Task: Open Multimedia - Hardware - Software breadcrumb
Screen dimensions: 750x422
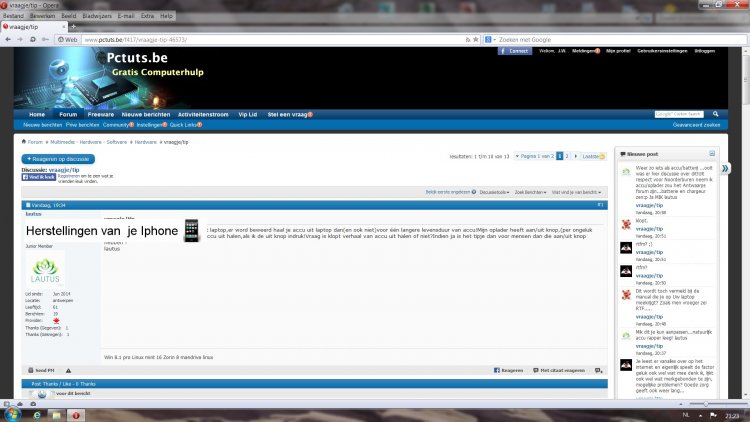Action: [x=88, y=142]
